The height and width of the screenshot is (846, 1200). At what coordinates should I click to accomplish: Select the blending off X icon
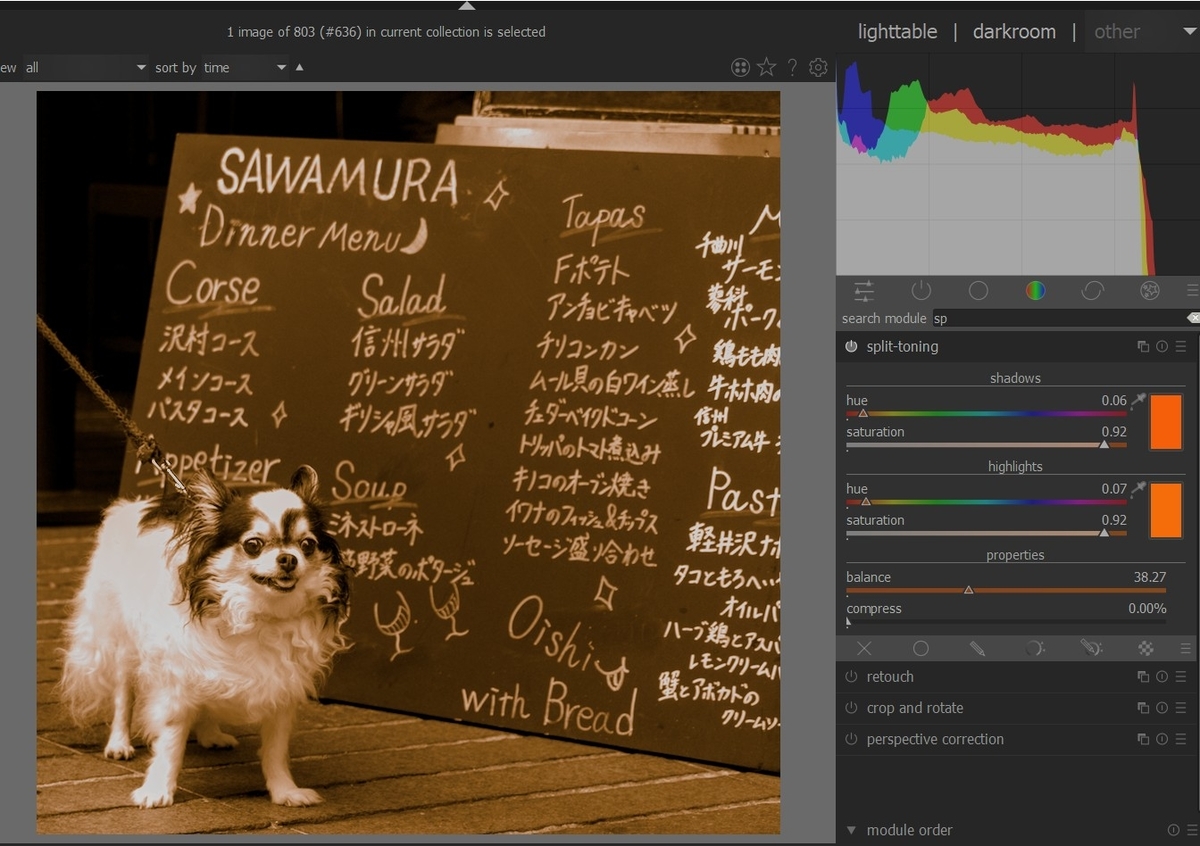[864, 648]
